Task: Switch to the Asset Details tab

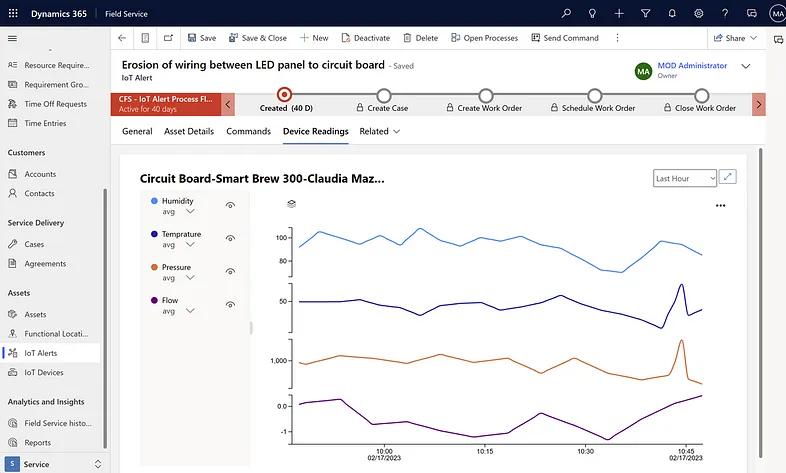Action: [x=189, y=131]
